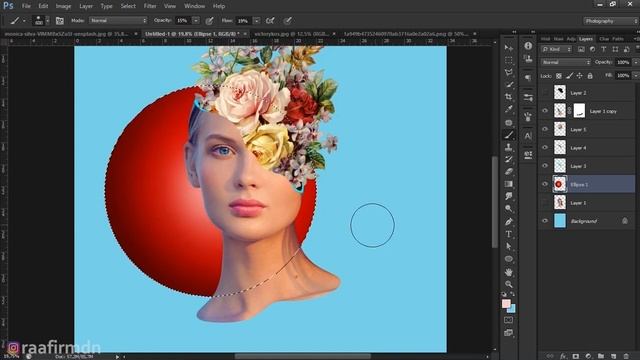Open brush Opacity slider dropdown

tap(196, 20)
